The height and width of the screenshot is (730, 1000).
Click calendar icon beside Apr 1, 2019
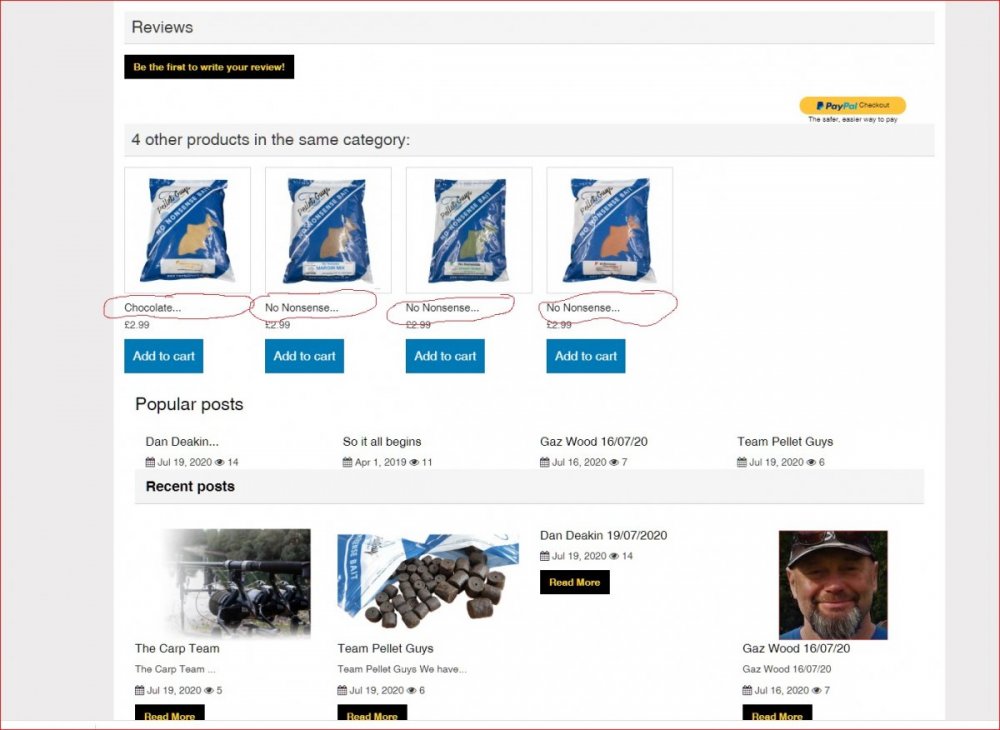[348, 462]
